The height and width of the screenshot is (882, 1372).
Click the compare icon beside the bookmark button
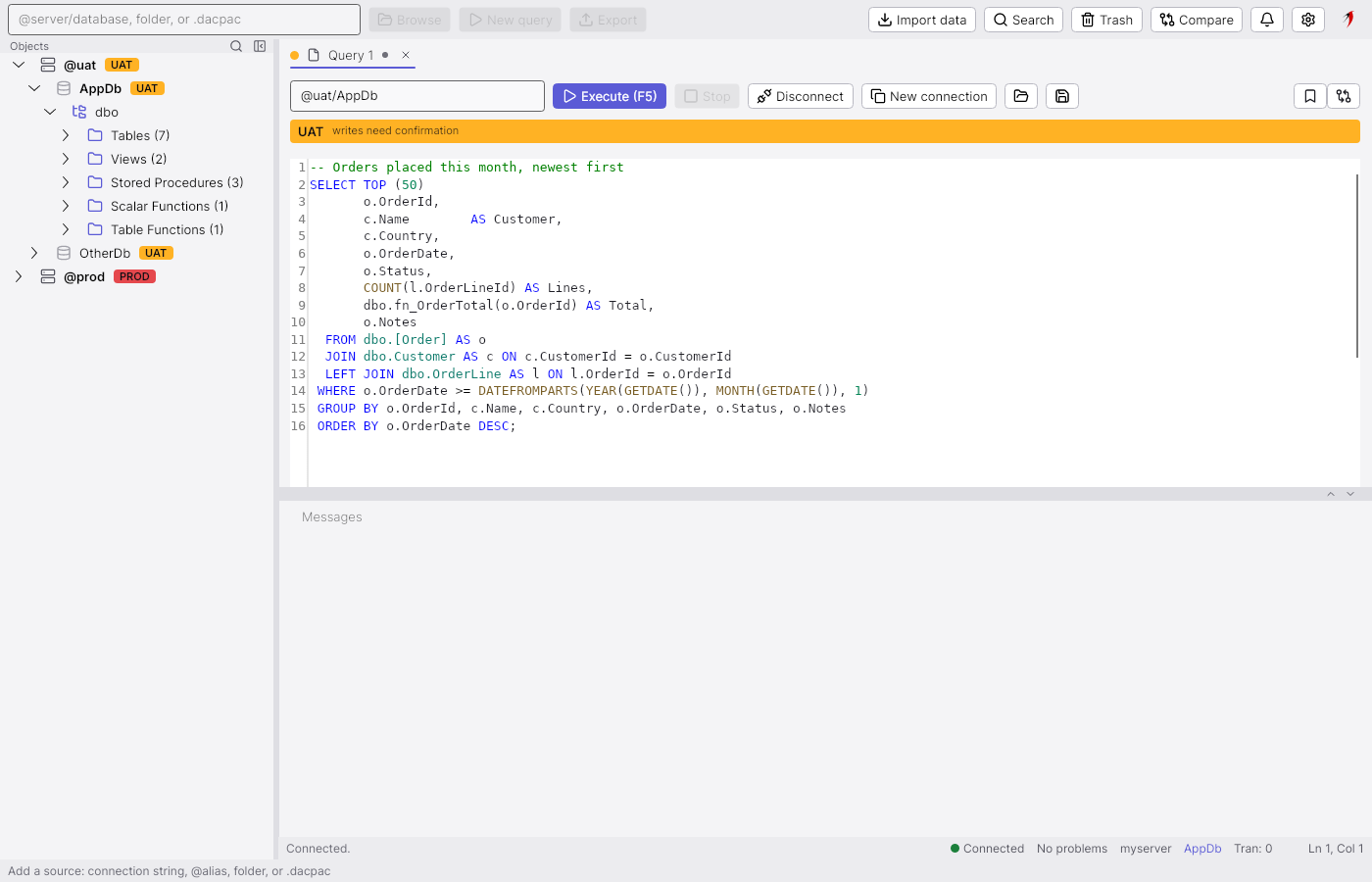click(1344, 96)
